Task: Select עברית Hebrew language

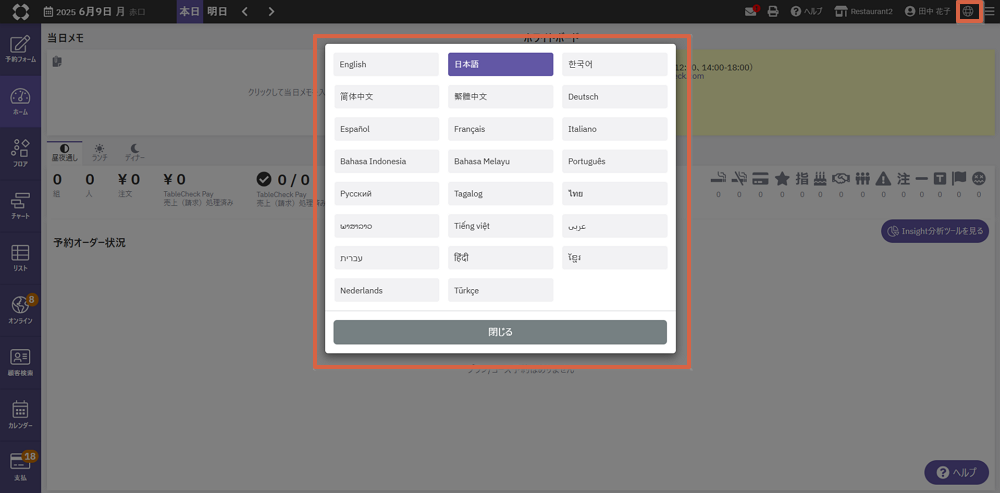Action: click(386, 258)
